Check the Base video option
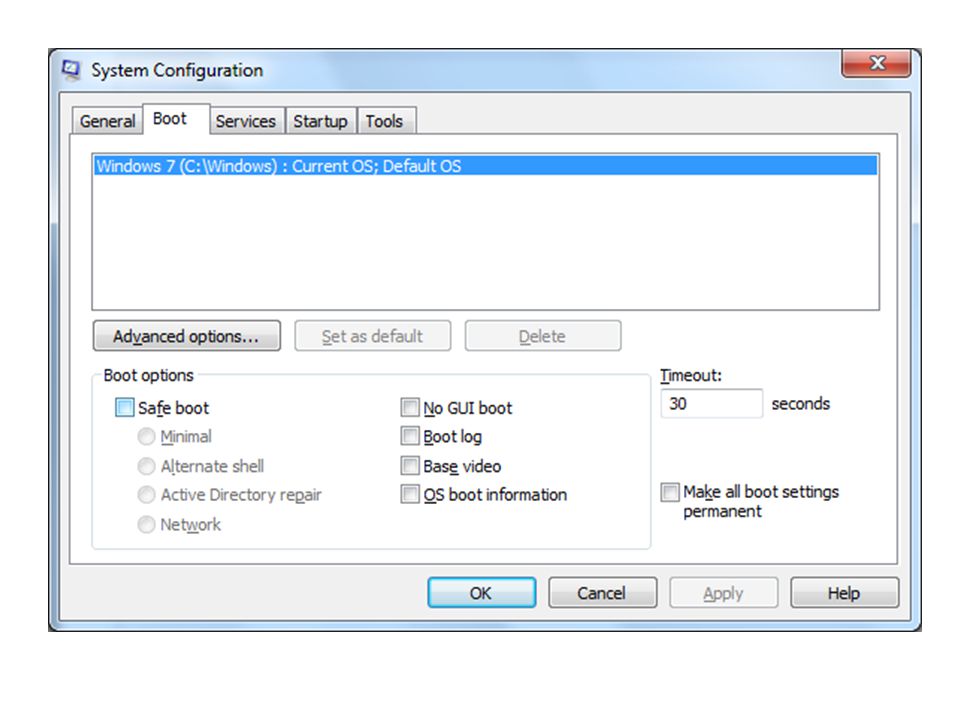Image resolution: width=960 pixels, height=720 pixels. (410, 465)
